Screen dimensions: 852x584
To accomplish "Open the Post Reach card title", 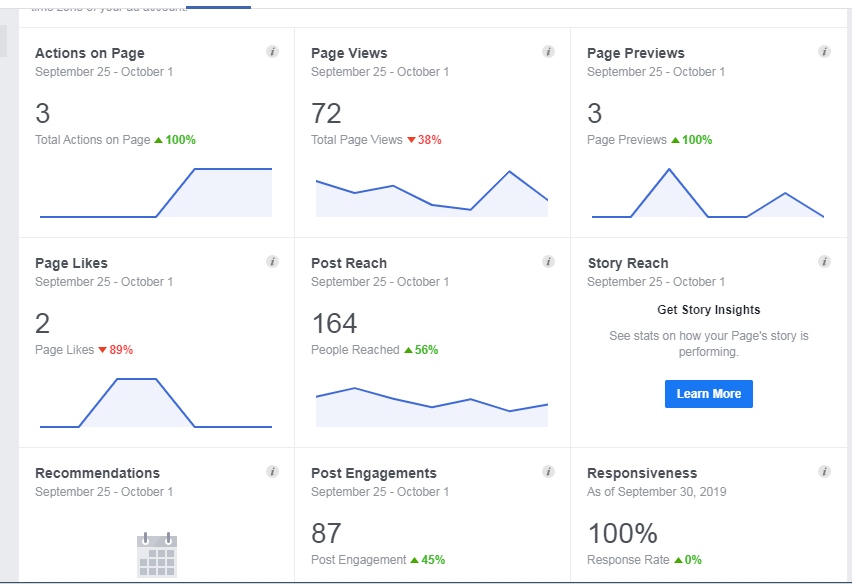I will 349,263.
